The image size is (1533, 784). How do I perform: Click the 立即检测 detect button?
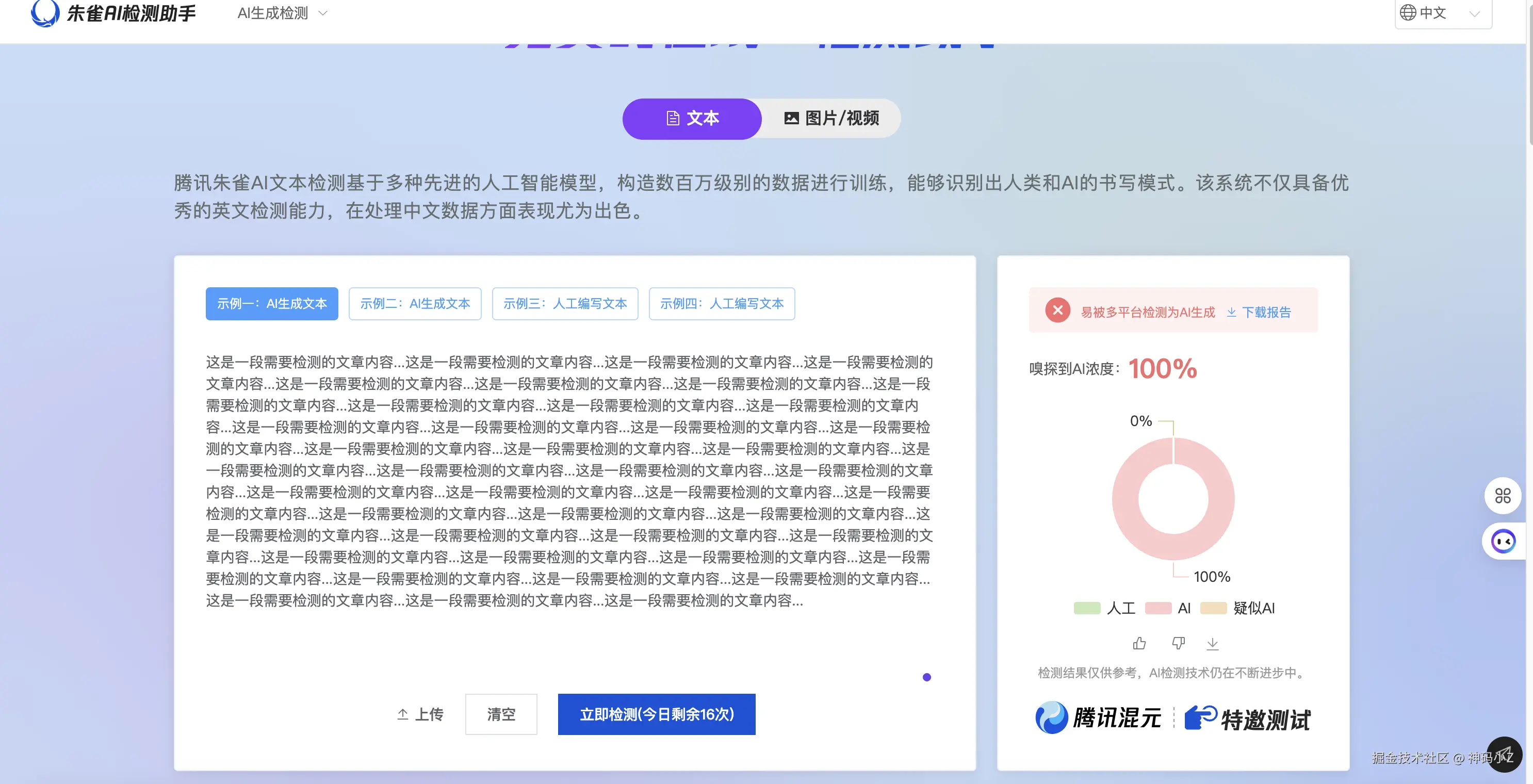(x=657, y=714)
